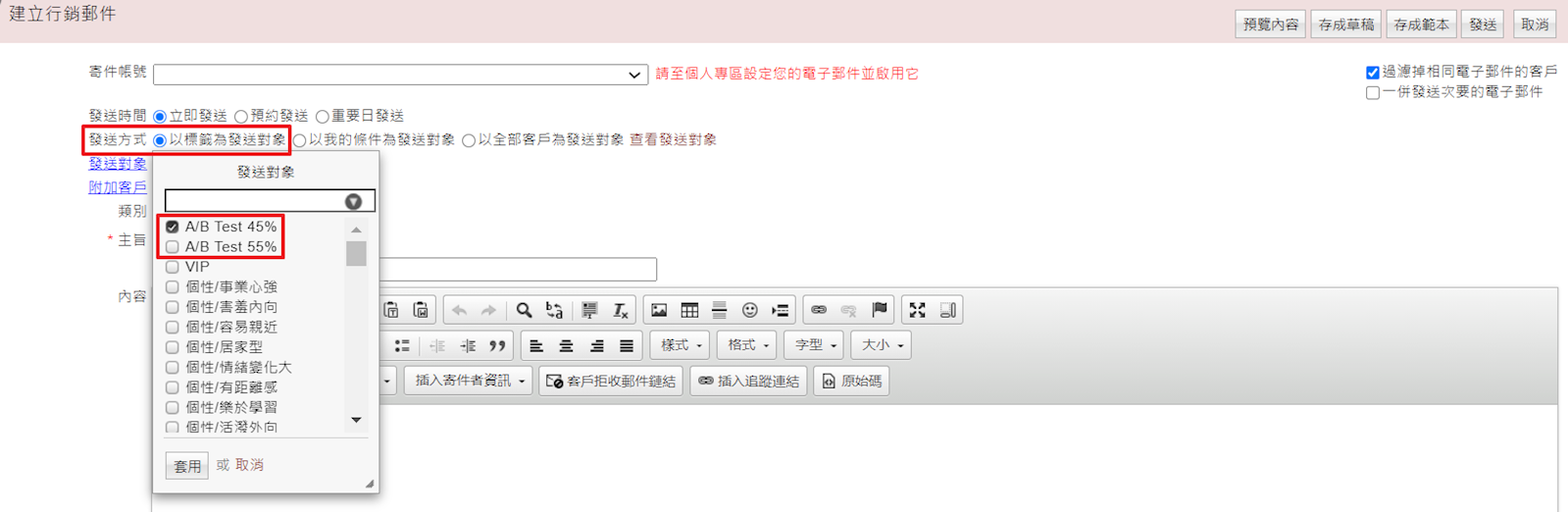The image size is (1568, 512).
Task: Toggle the show blocks icon
Action: [x=947, y=310]
